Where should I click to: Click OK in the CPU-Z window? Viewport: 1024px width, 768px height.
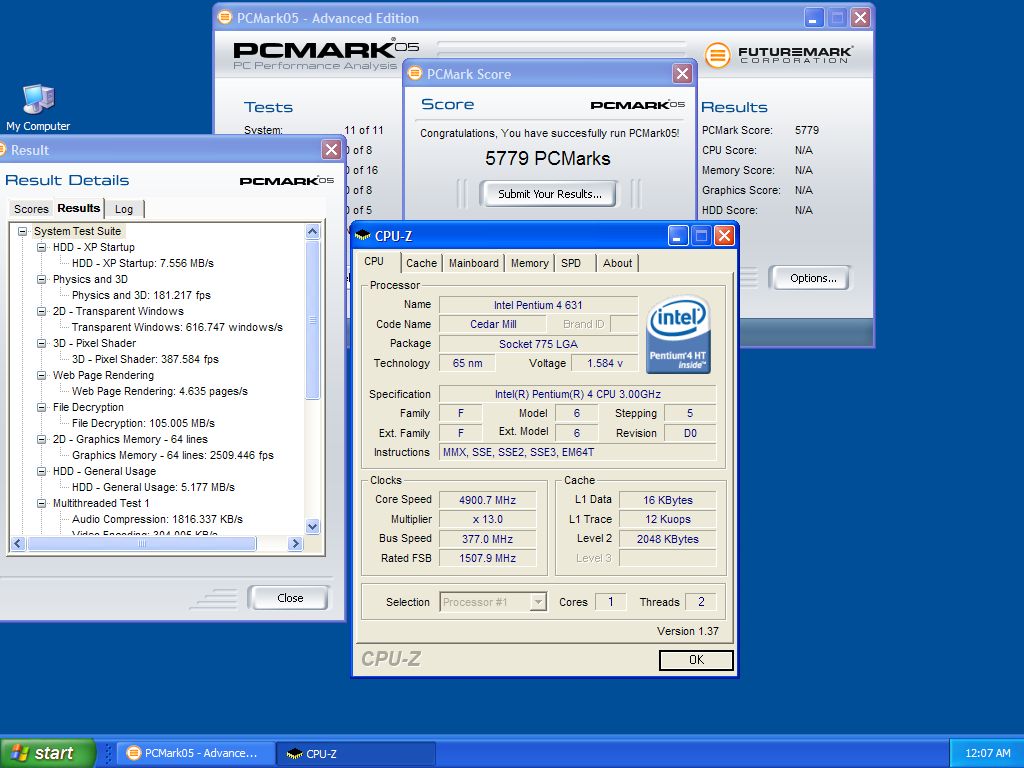click(696, 660)
